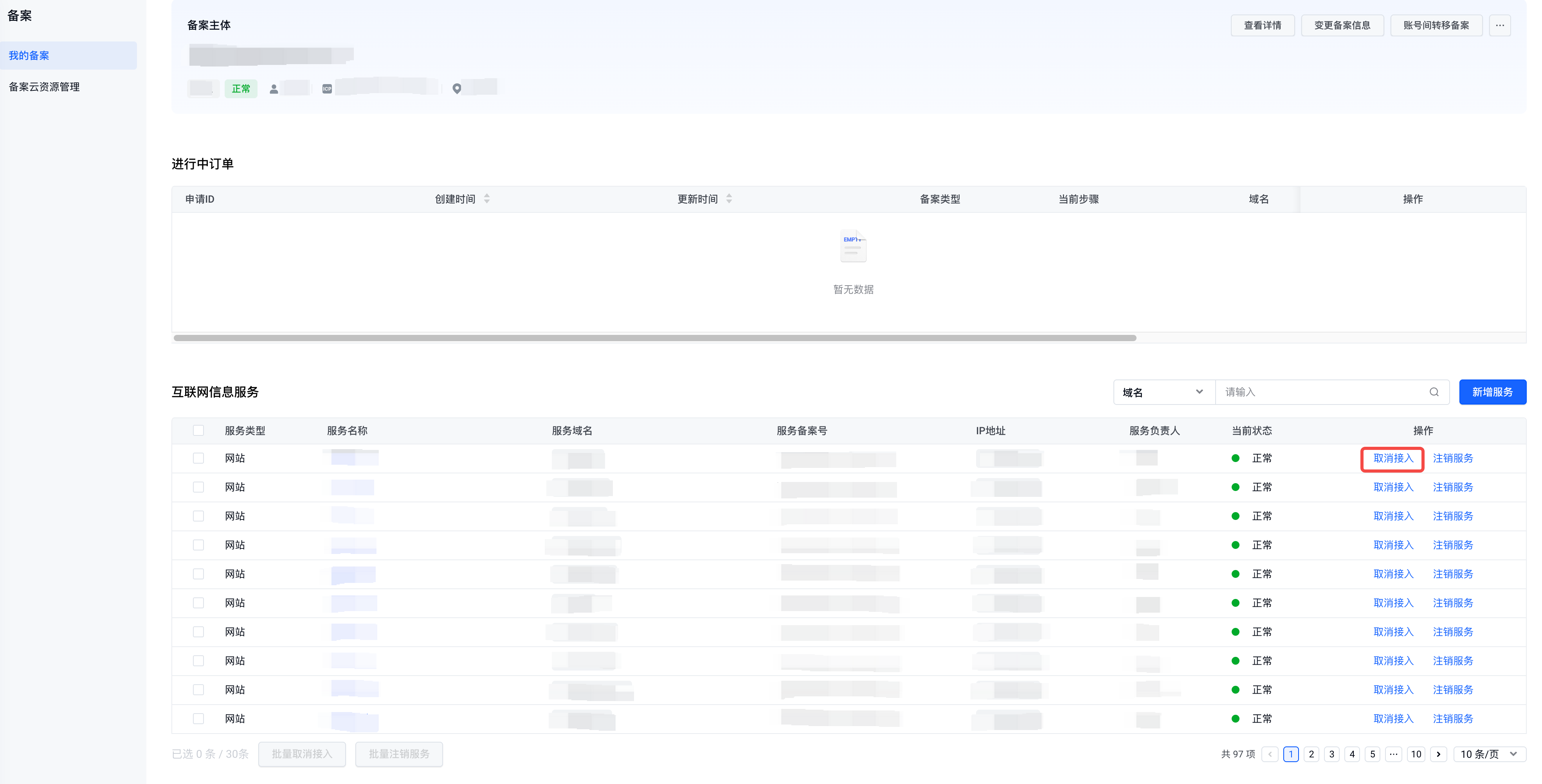Click the current page 1 button
This screenshot has height=784, width=1542.
(1291, 754)
